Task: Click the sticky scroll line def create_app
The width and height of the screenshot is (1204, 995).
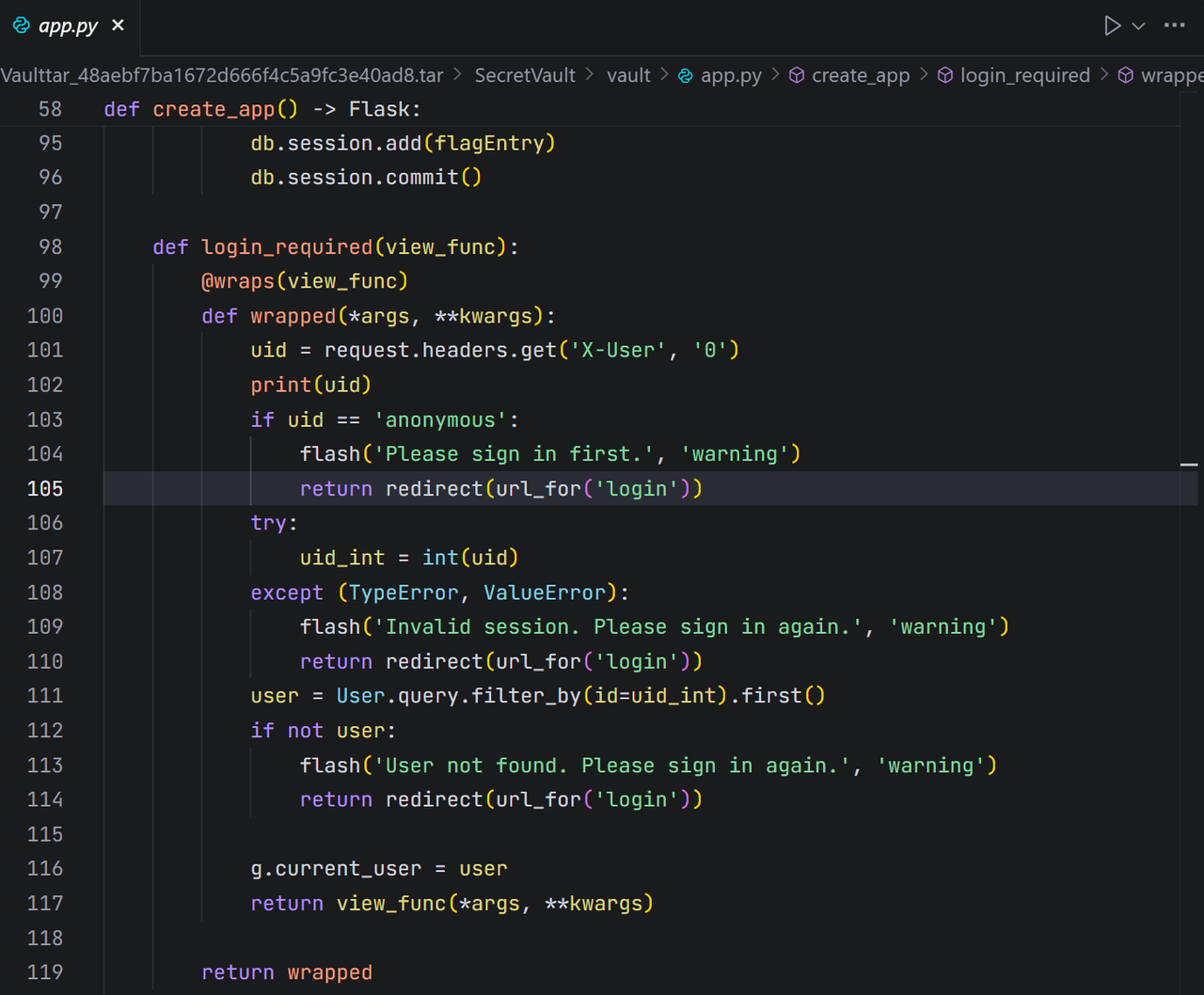Action: 262,109
